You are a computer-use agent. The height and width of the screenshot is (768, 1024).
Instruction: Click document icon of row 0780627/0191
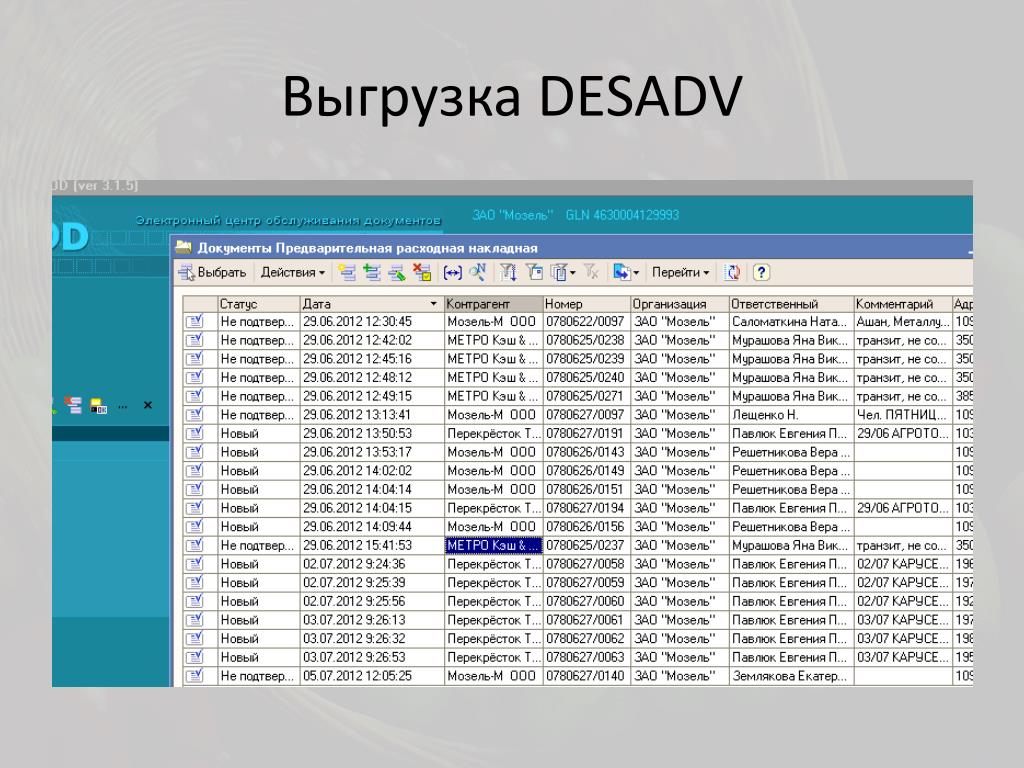195,433
